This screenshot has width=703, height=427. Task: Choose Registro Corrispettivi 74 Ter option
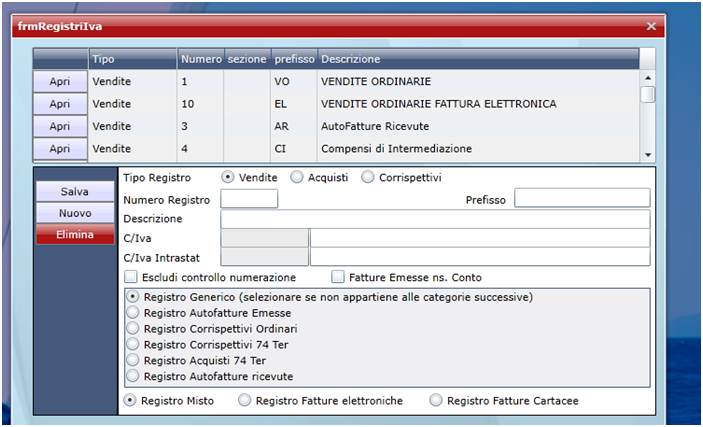click(x=133, y=344)
